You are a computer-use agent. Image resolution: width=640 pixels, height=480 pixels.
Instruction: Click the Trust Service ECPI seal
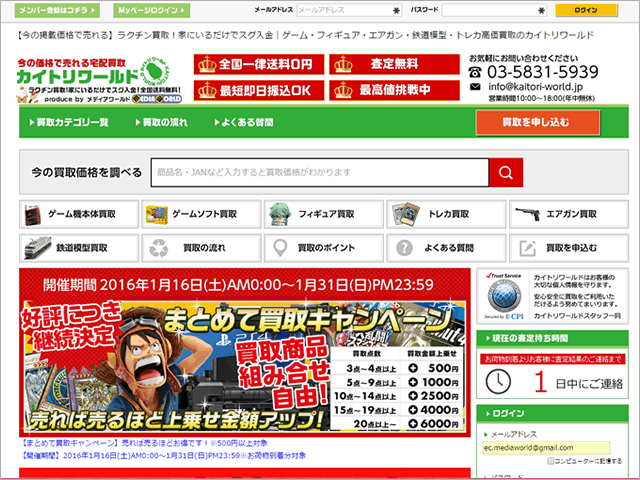tap(504, 296)
